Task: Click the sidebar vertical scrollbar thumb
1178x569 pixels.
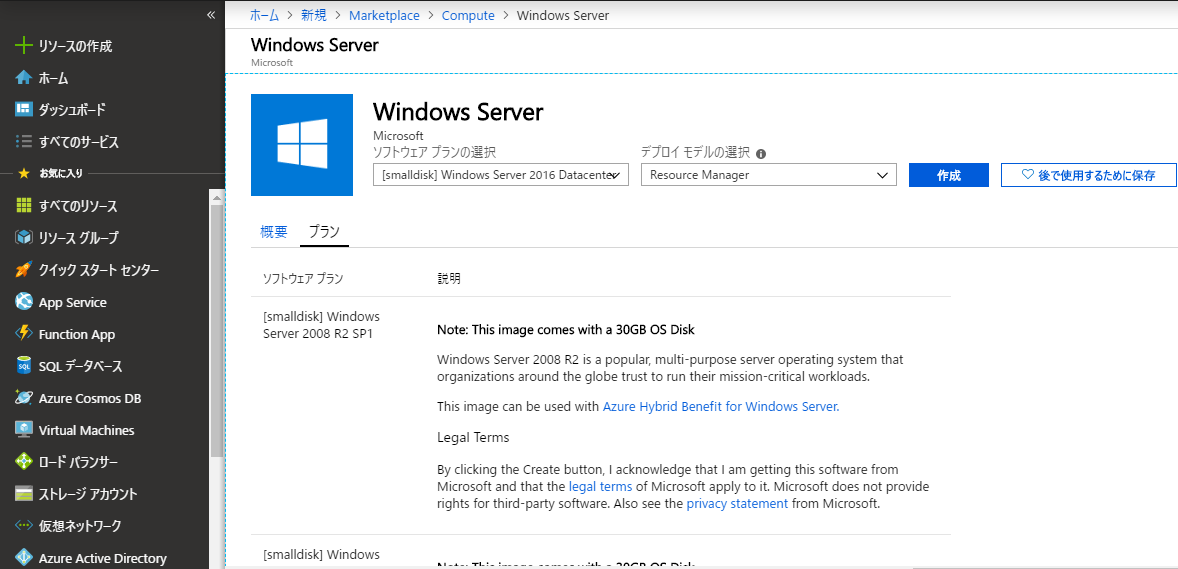Action: pyautogui.click(x=216, y=331)
